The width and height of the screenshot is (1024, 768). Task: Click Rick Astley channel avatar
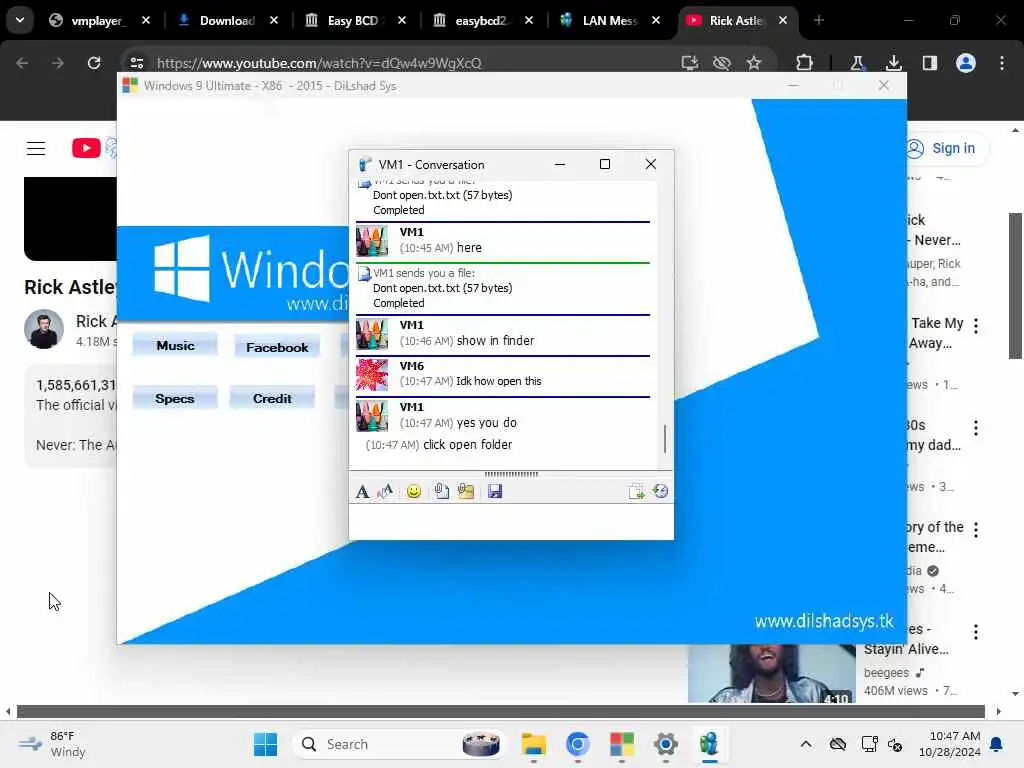44,328
